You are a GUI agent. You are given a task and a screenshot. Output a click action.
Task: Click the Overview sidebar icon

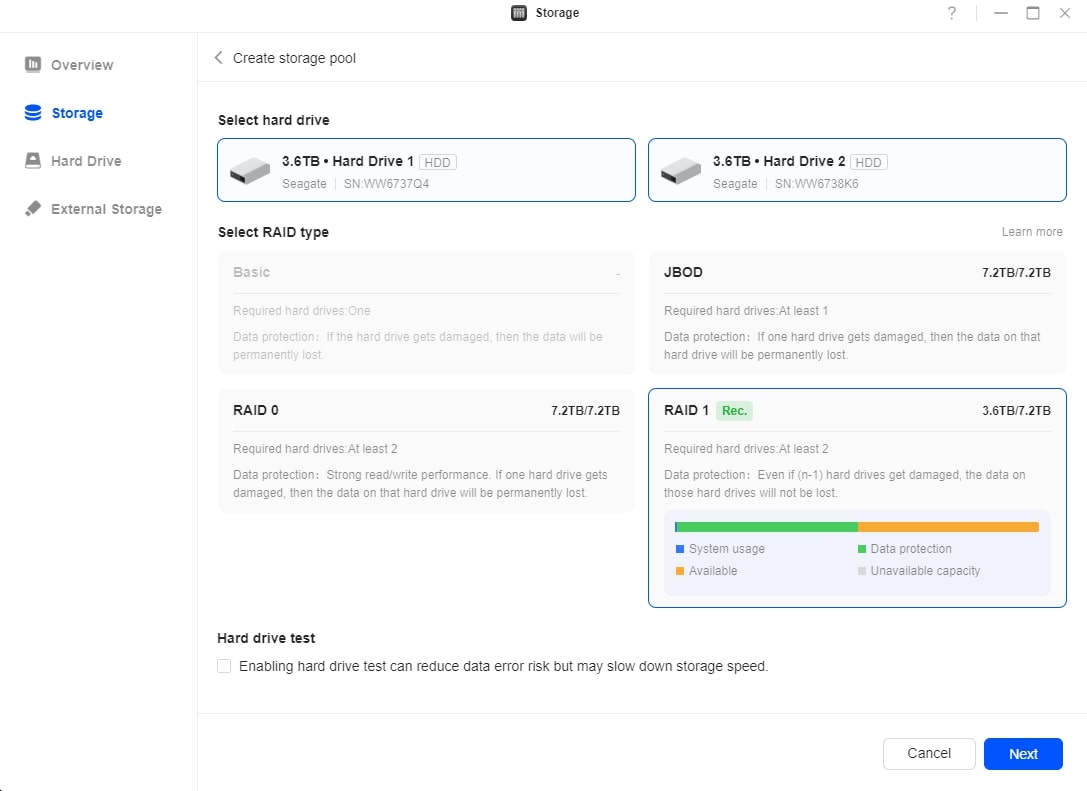[x=33, y=65]
